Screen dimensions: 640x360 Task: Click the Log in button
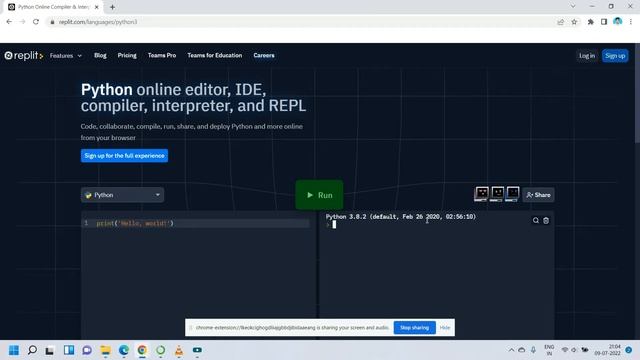(587, 56)
